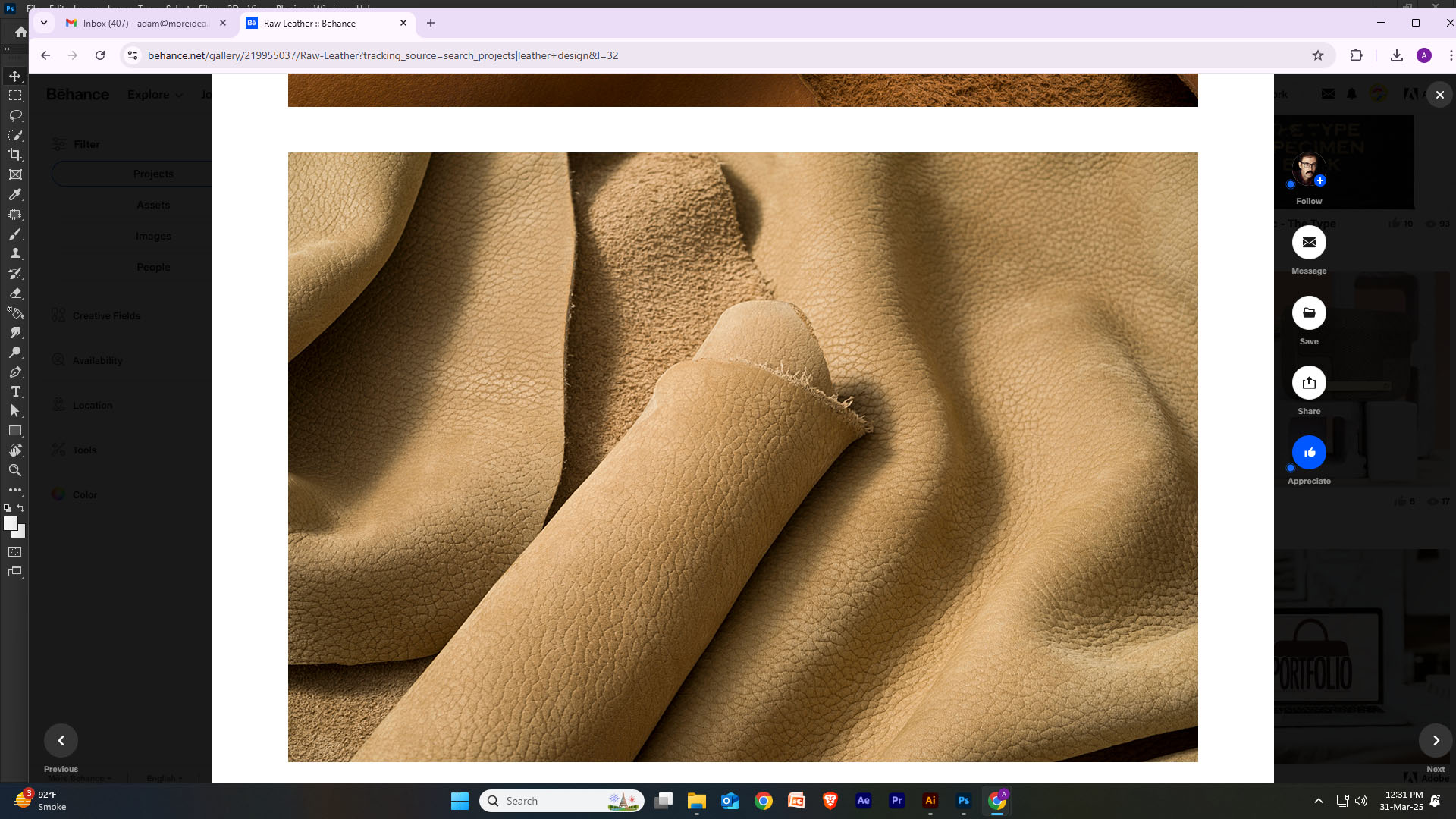Screen dimensions: 1456x819
Task: Go to the previous project
Action: point(61,741)
